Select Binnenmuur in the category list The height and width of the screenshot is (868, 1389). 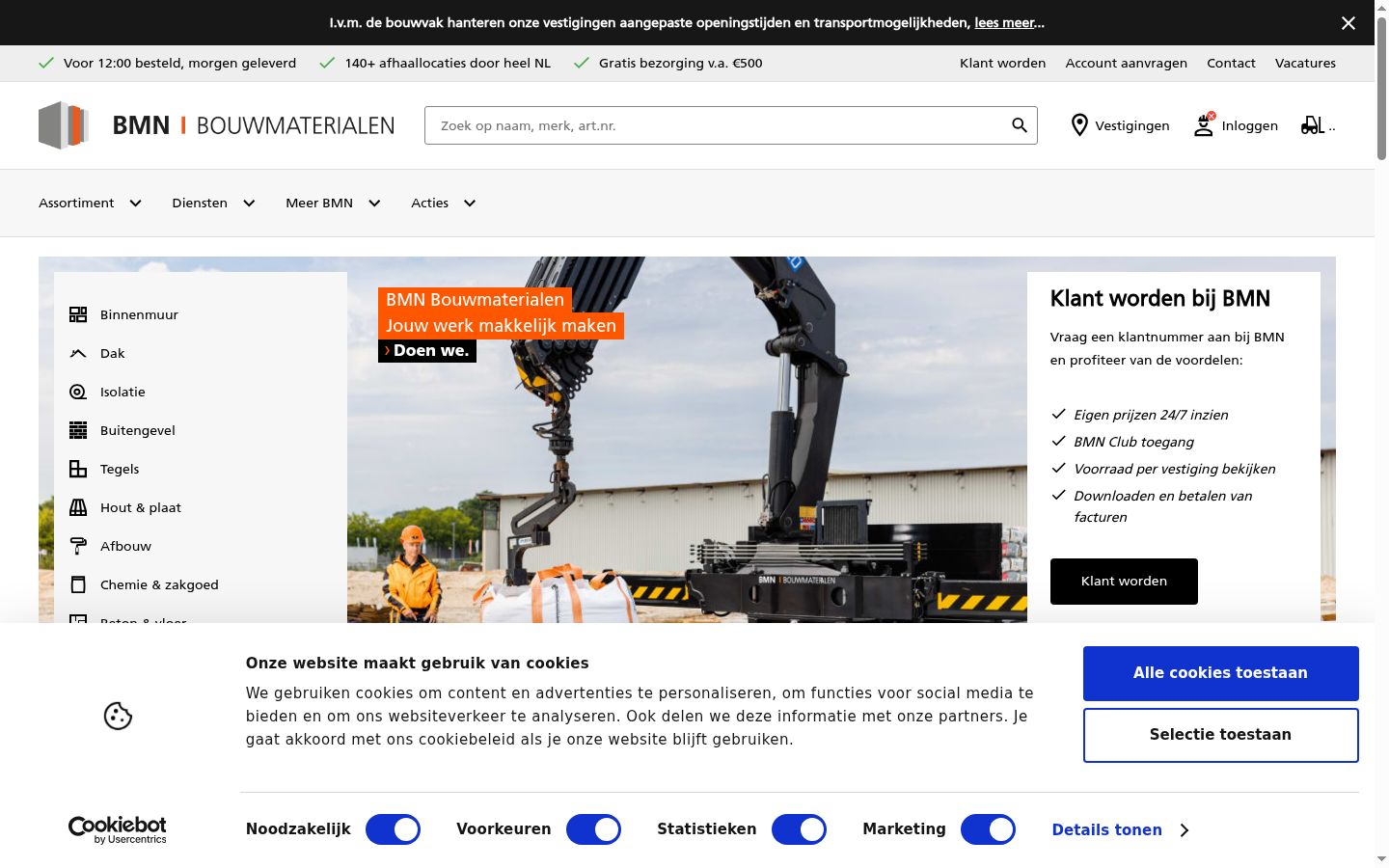coord(139,314)
